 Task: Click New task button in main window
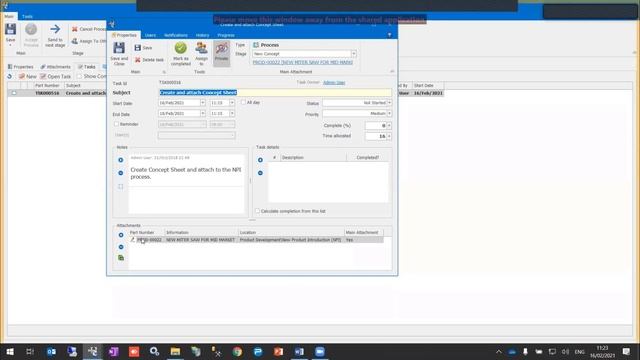27,76
